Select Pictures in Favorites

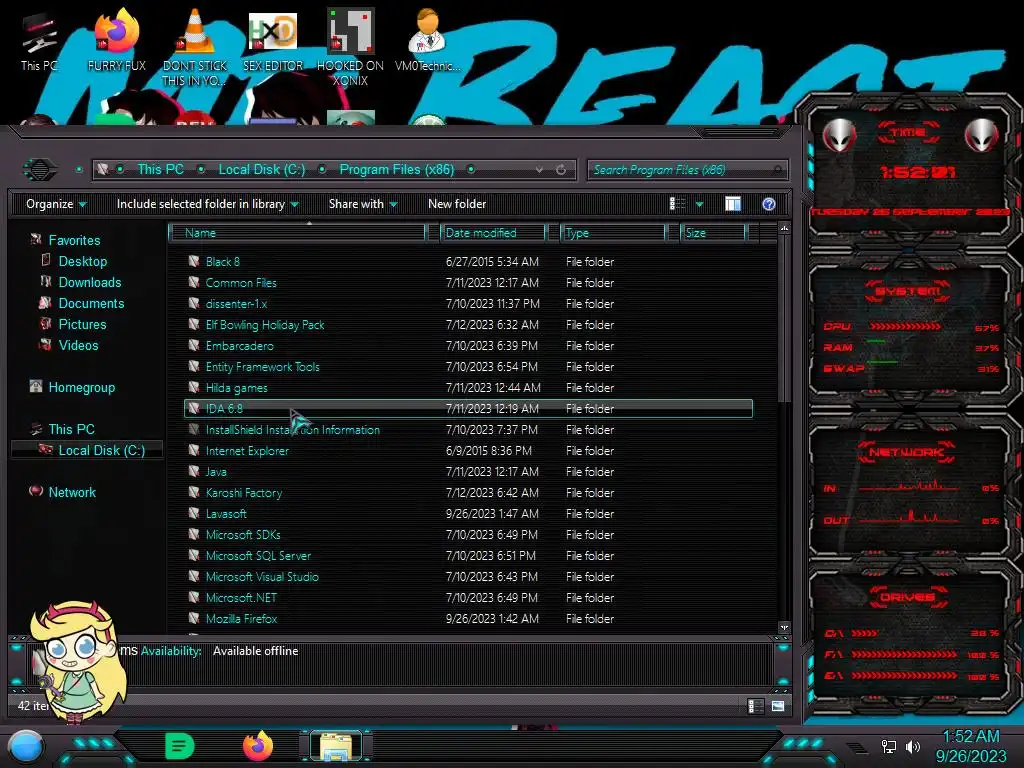pyautogui.click(x=82, y=324)
